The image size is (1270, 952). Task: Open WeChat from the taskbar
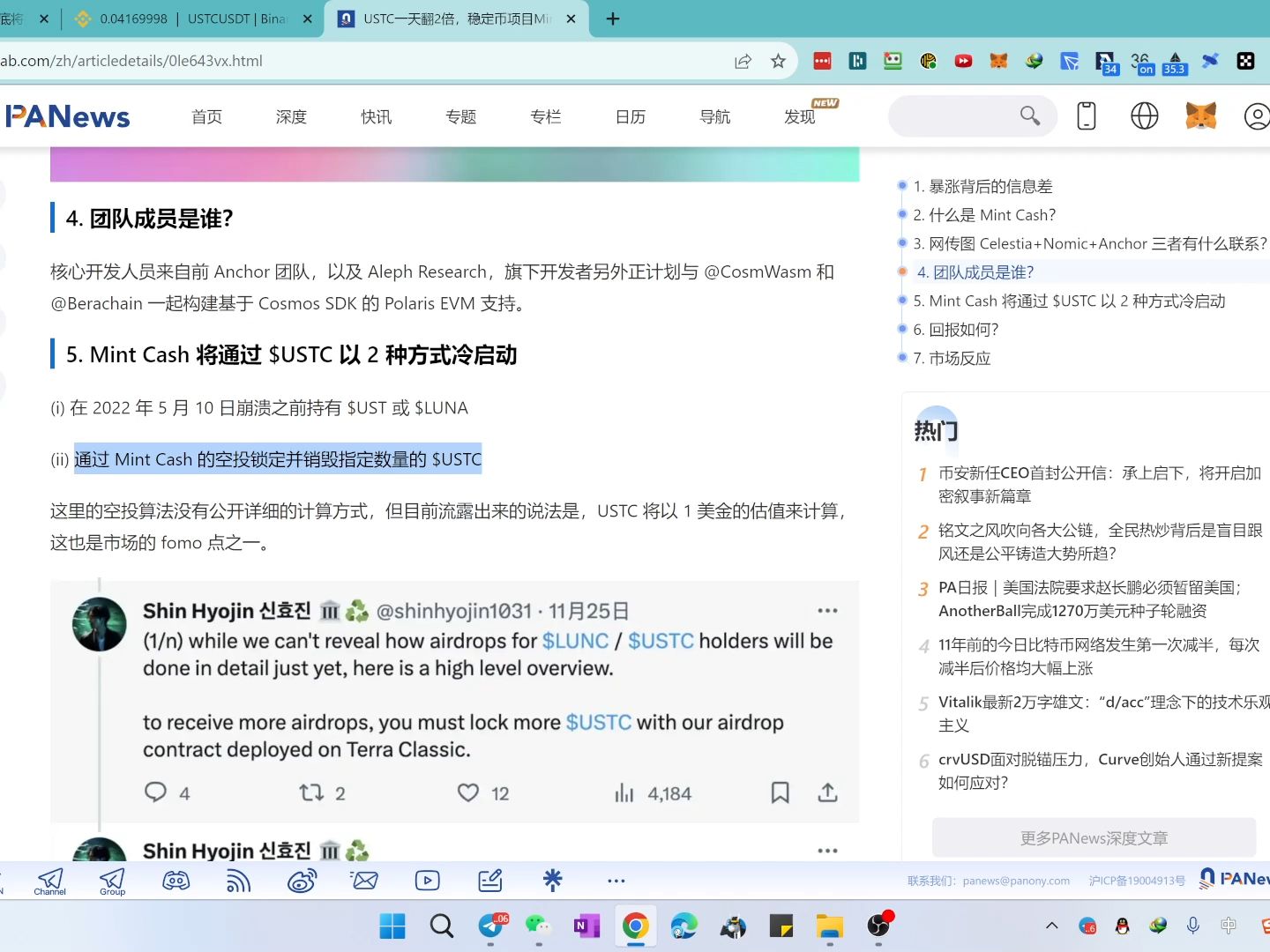[x=537, y=926]
